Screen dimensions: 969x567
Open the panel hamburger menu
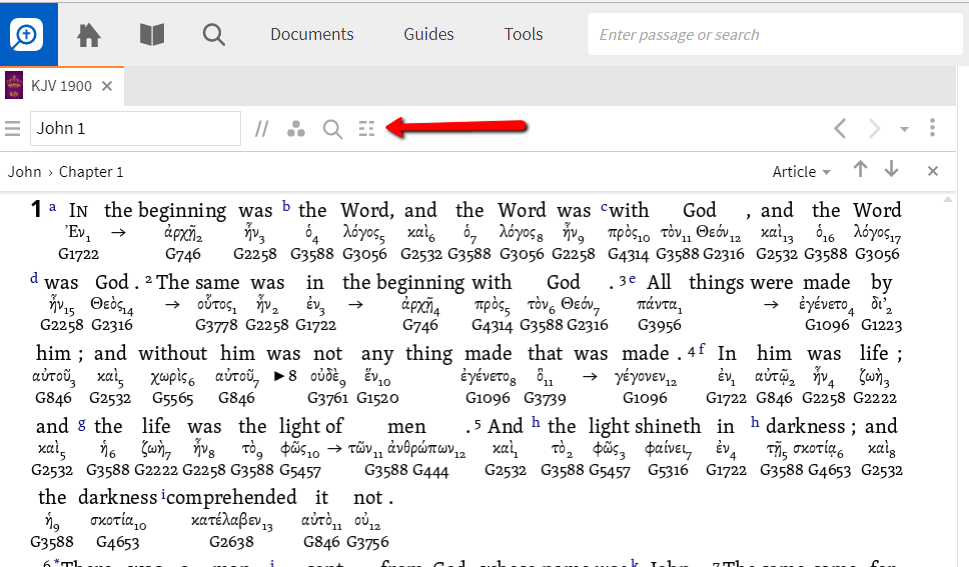click(12, 129)
